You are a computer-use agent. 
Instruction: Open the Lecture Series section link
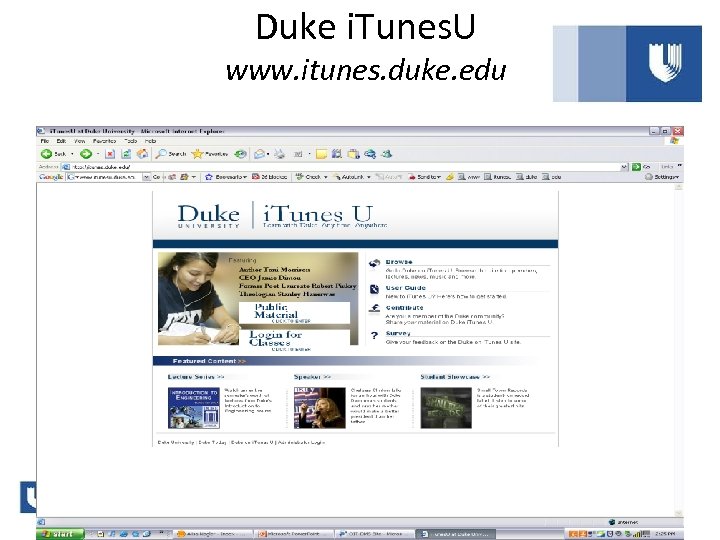click(196, 377)
